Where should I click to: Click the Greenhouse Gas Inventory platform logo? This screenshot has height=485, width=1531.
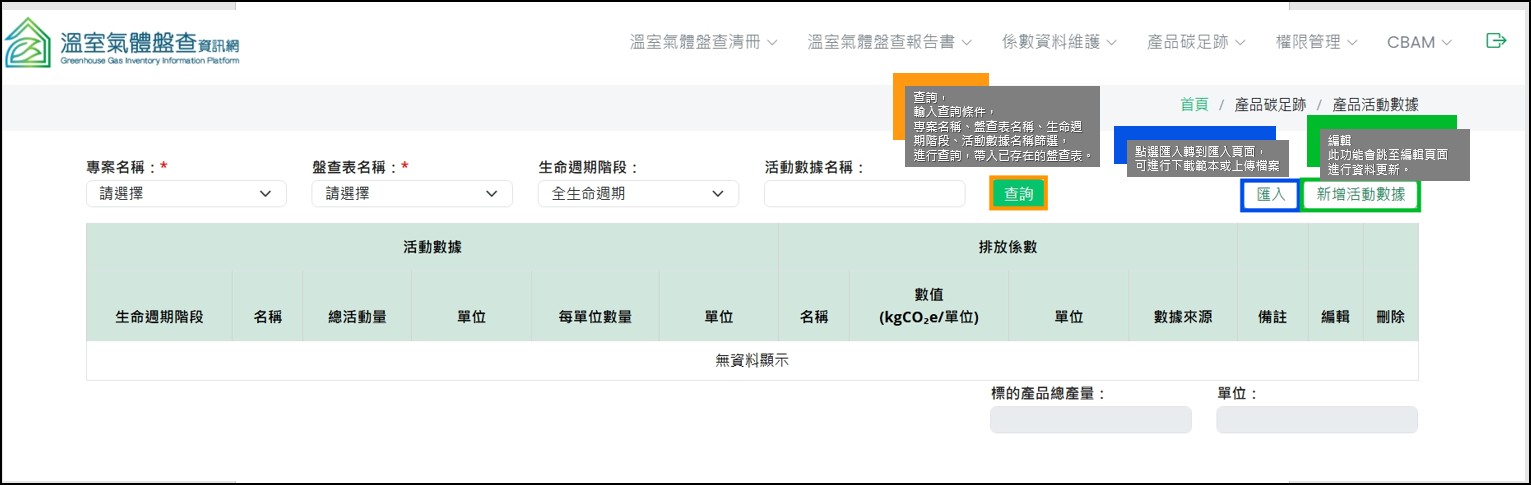(x=122, y=43)
